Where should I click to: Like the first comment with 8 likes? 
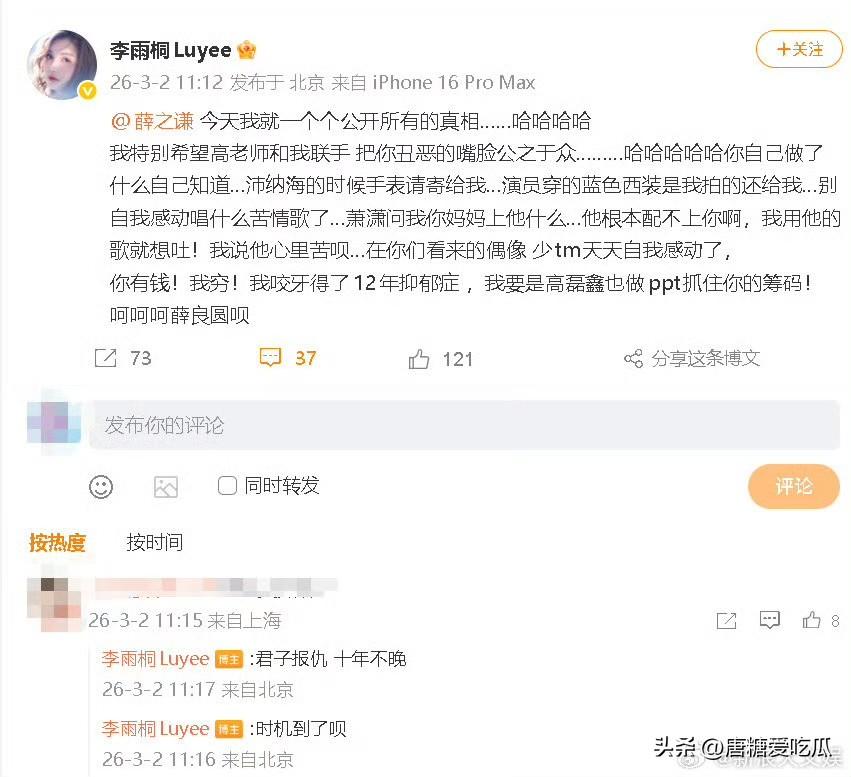coord(812,619)
